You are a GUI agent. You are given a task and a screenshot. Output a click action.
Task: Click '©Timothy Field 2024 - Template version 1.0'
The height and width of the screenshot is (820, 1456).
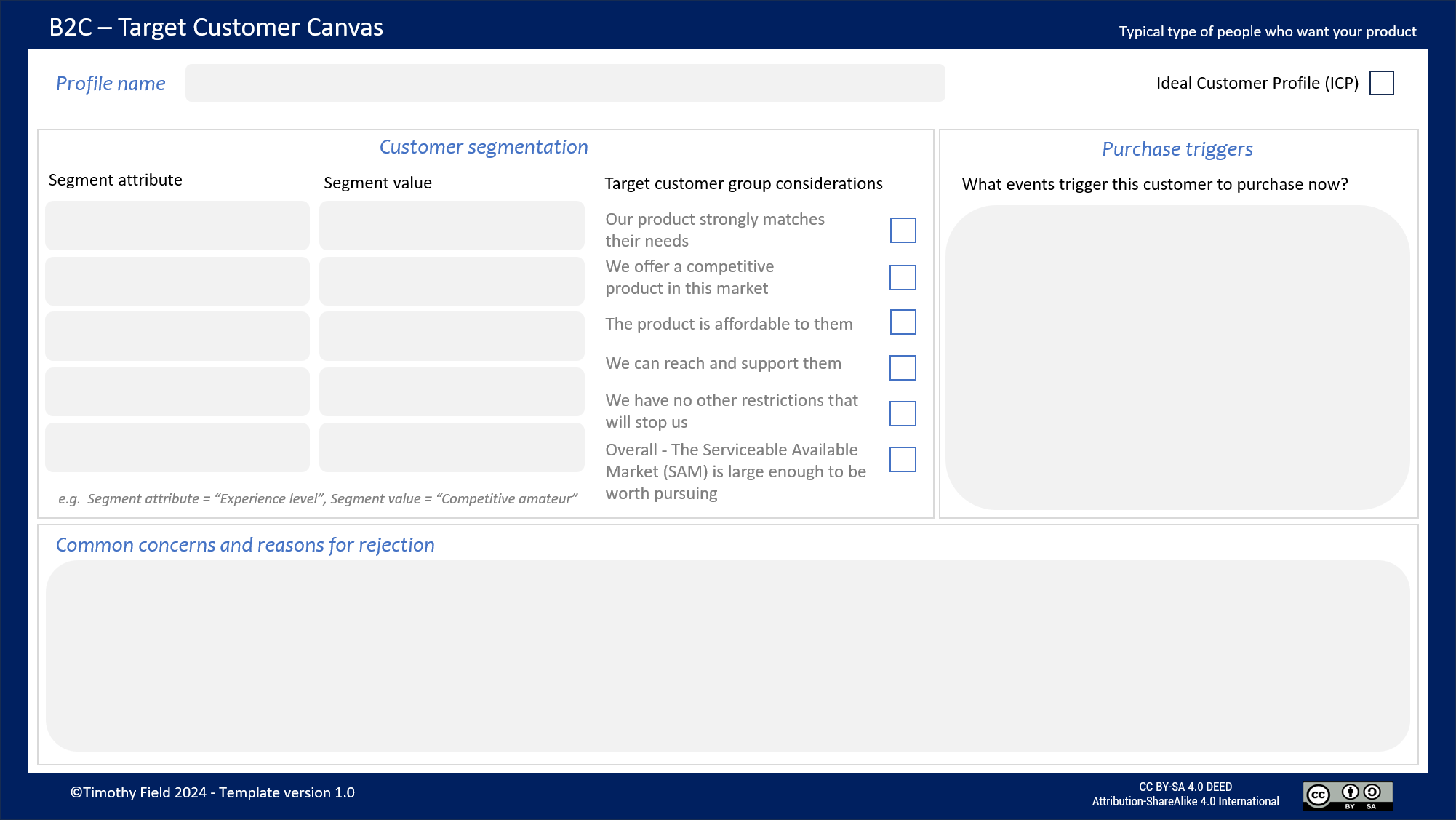click(x=212, y=792)
